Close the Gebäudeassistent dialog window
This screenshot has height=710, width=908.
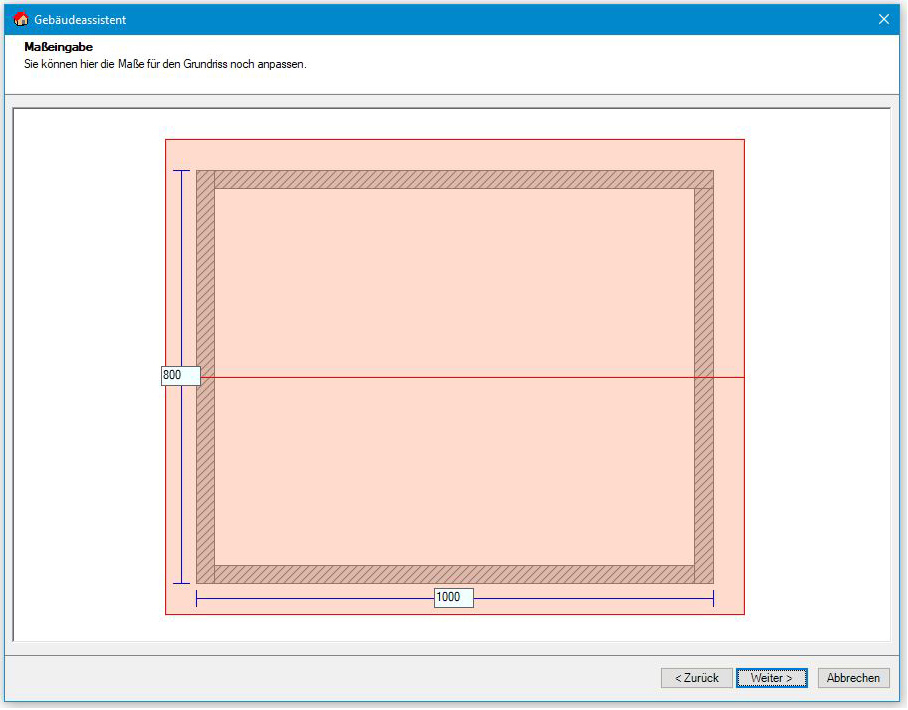(883, 19)
